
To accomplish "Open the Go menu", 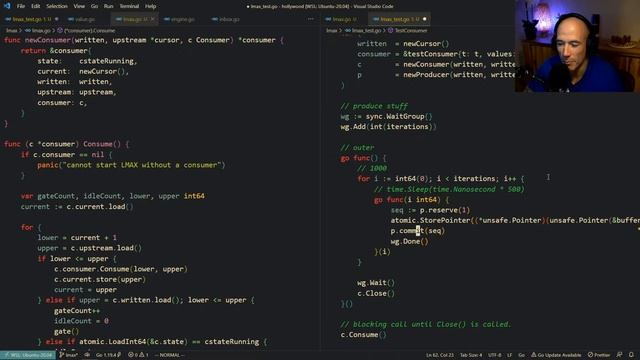I will [x=94, y=6].
